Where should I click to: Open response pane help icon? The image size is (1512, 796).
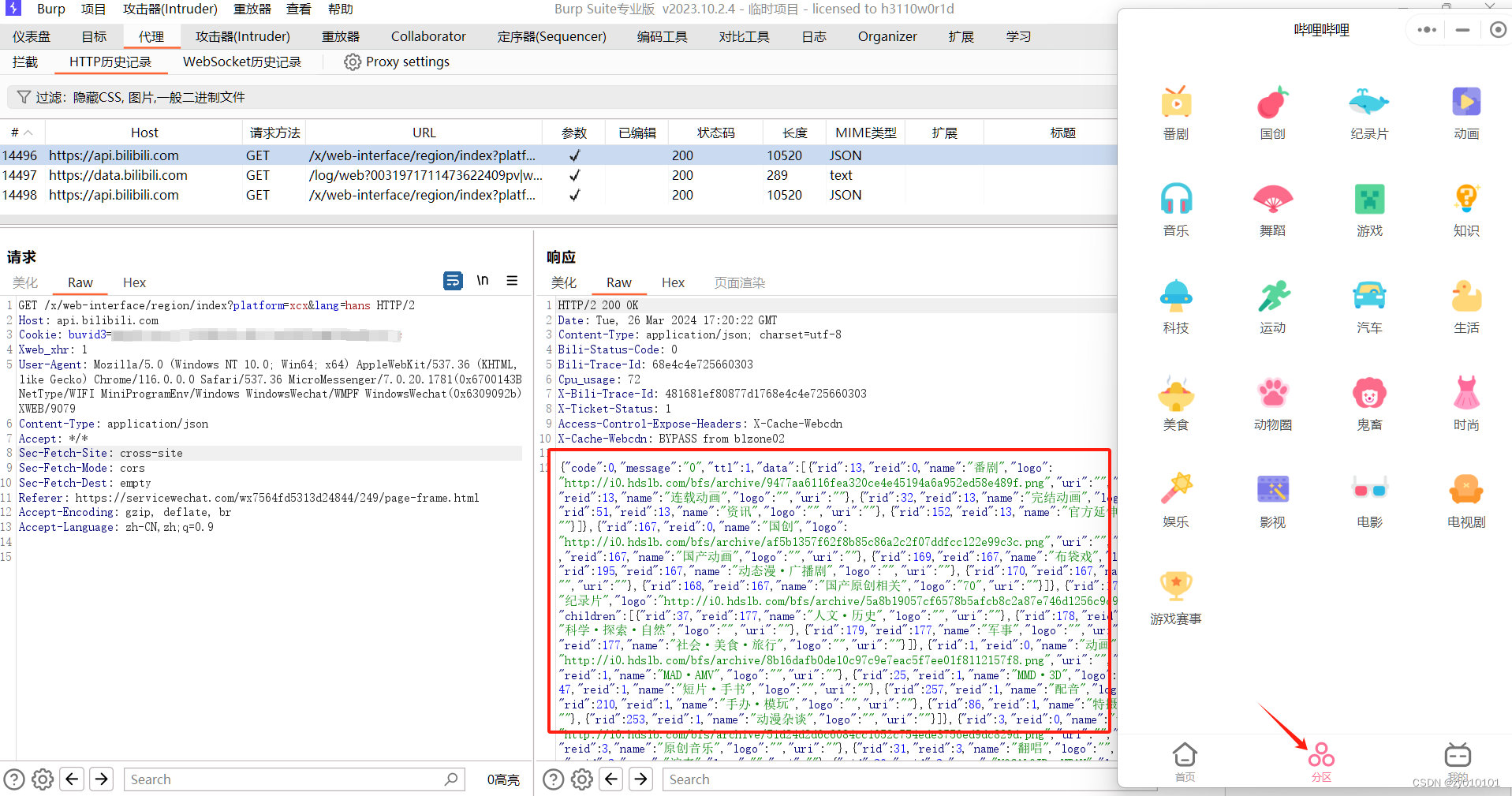click(x=554, y=779)
